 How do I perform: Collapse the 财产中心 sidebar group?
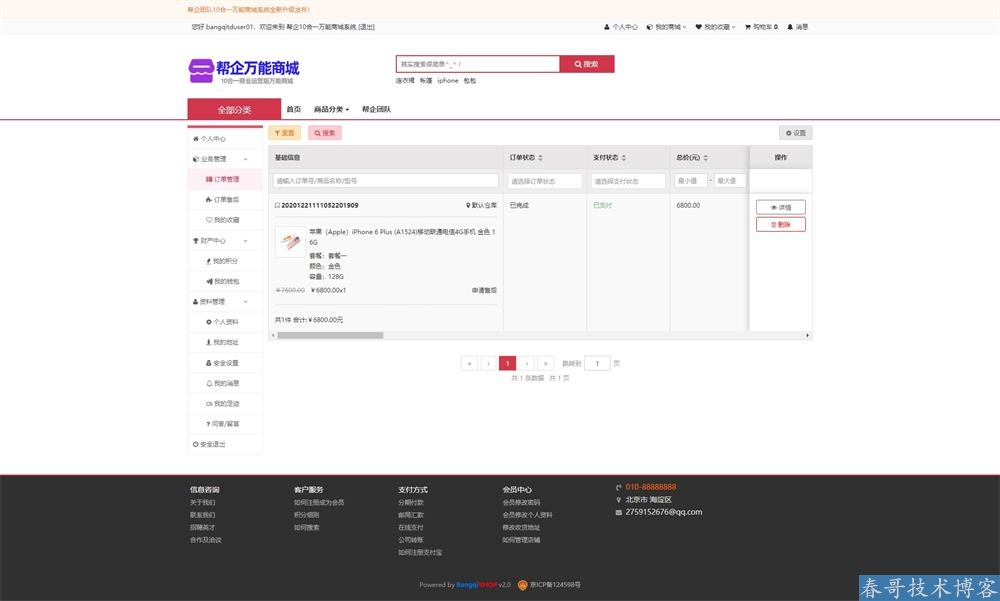point(225,241)
